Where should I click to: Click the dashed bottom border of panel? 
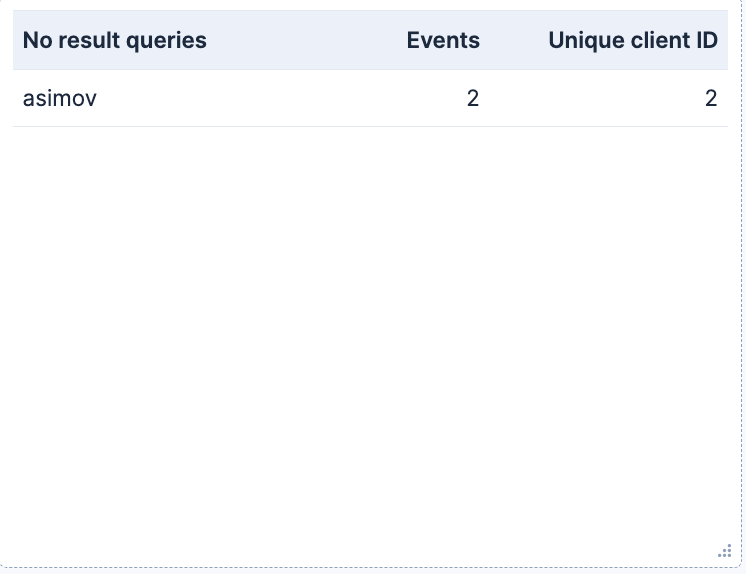[370, 567]
